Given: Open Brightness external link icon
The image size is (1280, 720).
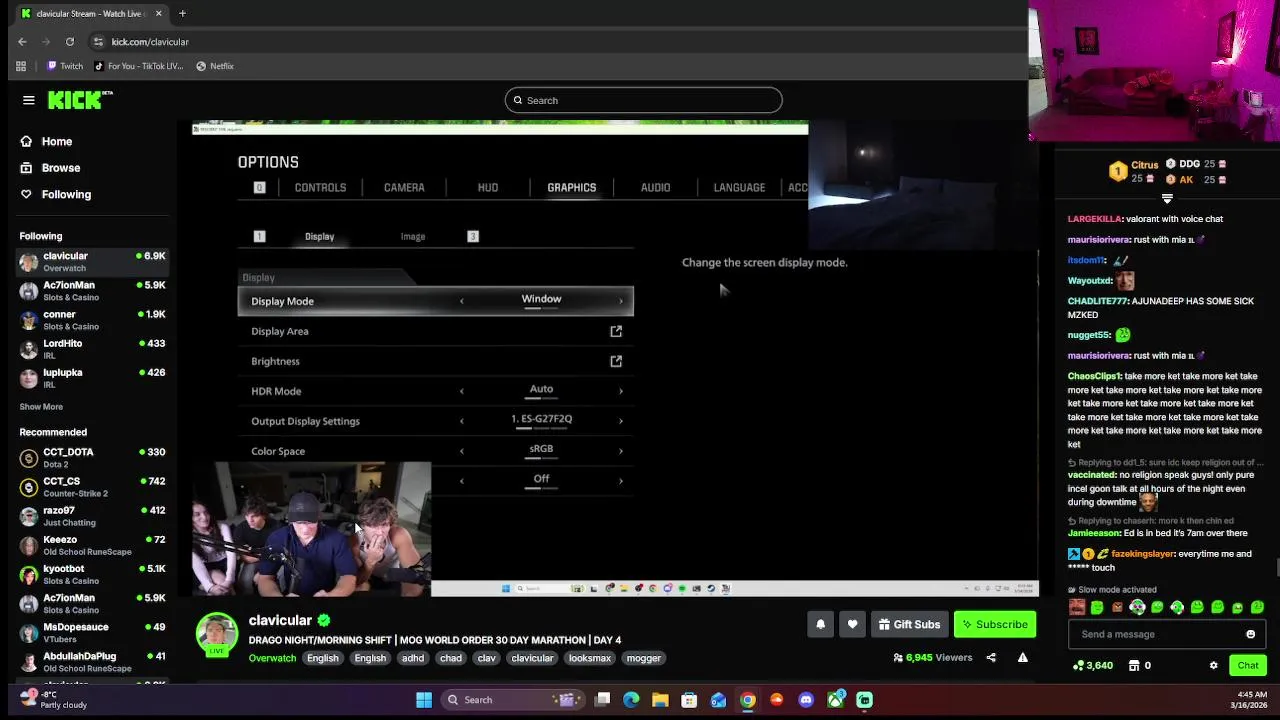Looking at the screenshot, I should (x=616, y=361).
